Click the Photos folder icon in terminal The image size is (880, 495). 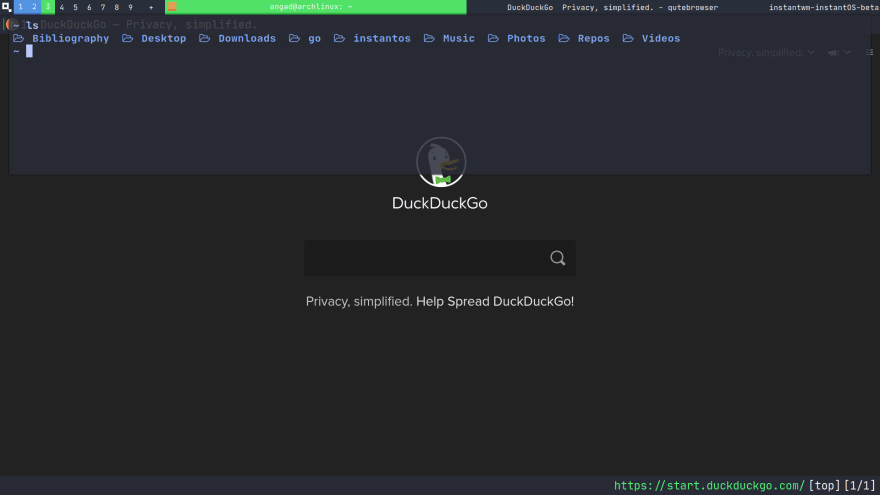493,38
